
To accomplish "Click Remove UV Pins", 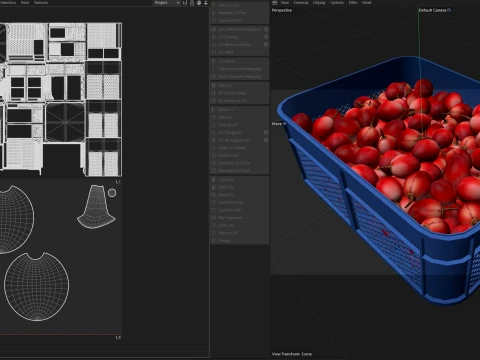I will click(239, 13).
